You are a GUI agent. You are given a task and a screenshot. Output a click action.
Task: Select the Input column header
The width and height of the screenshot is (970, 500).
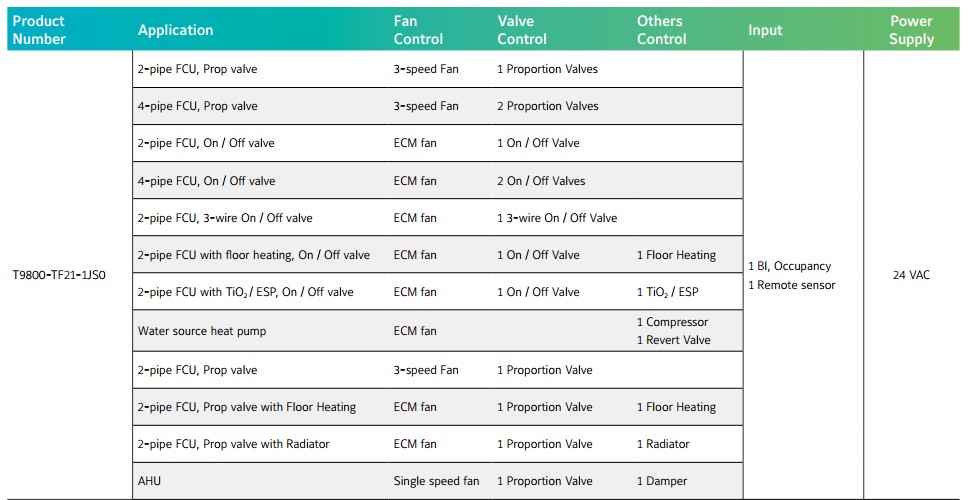(x=765, y=30)
